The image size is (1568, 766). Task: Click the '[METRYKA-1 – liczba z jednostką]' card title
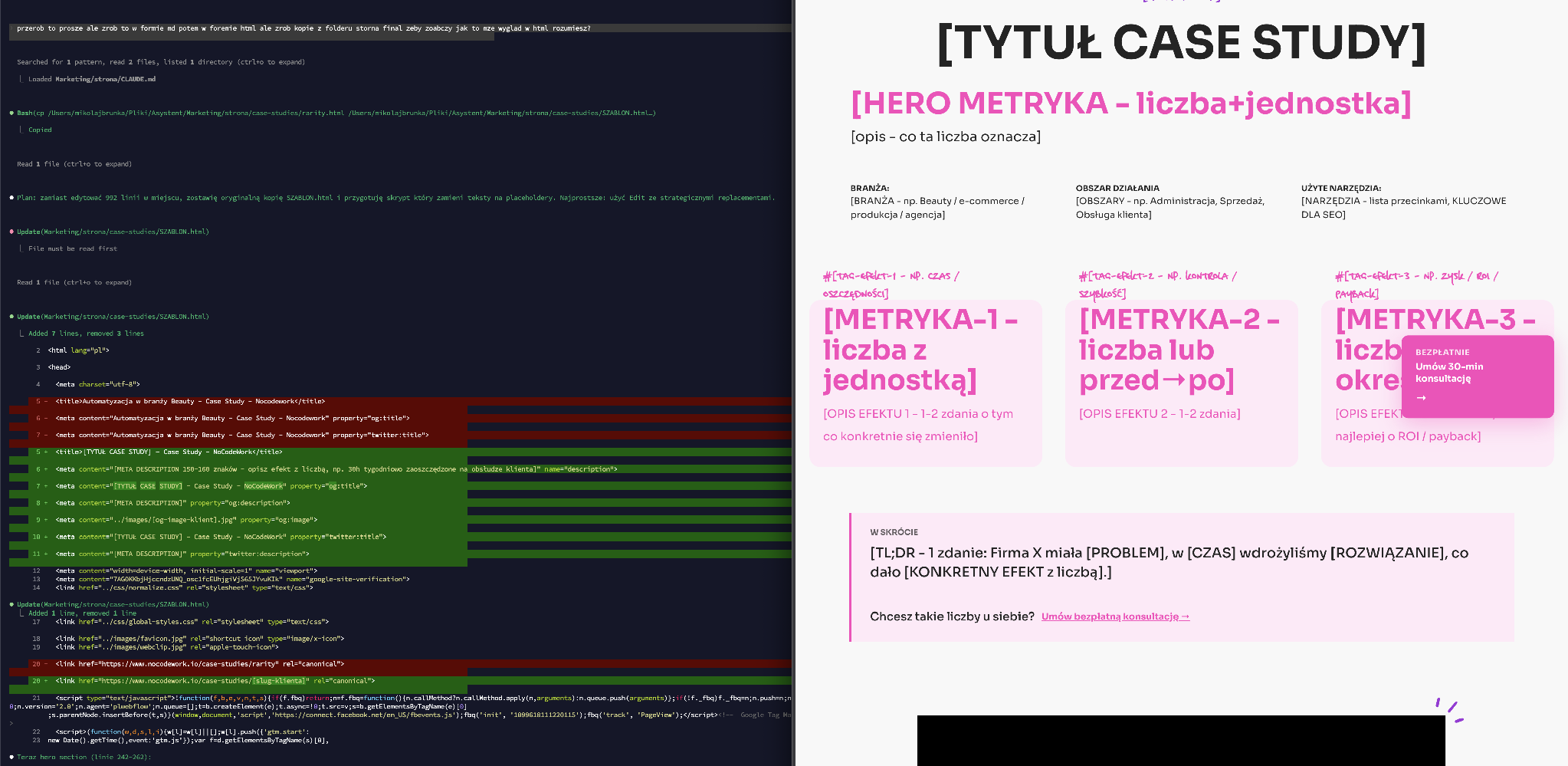coord(920,350)
